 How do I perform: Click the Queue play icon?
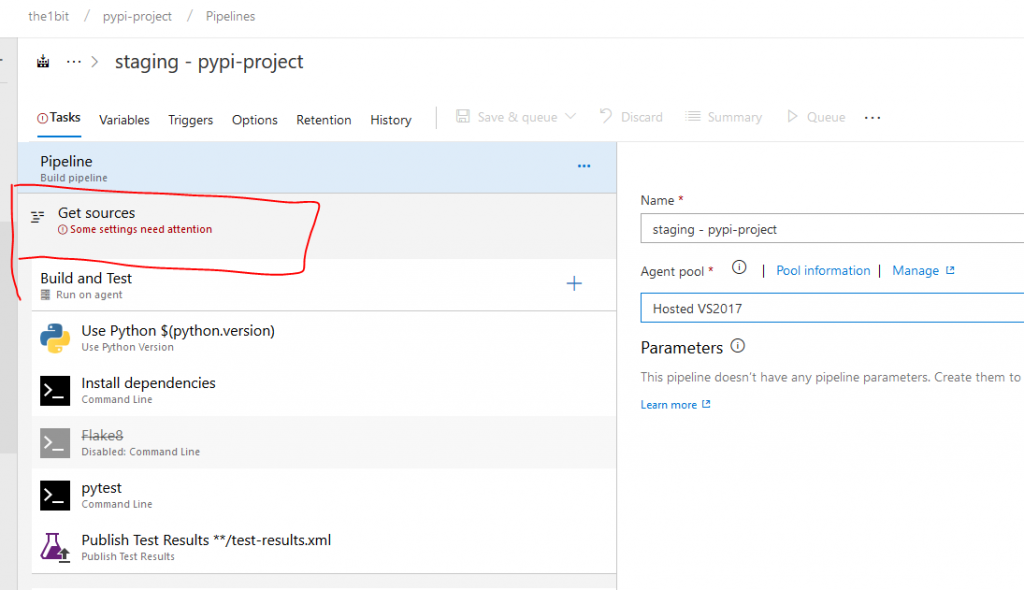(x=792, y=116)
